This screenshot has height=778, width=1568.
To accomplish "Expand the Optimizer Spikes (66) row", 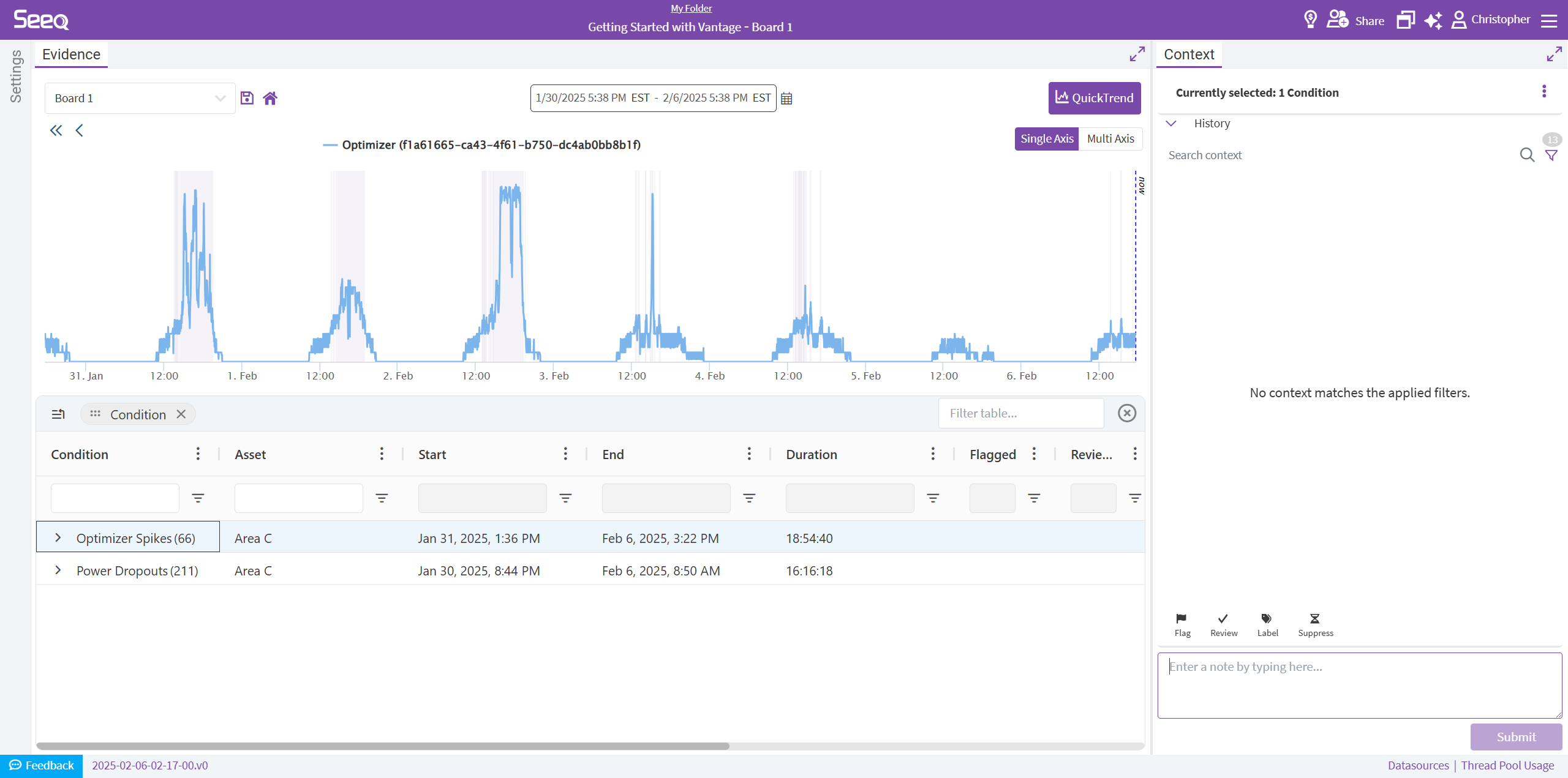I will coord(58,537).
